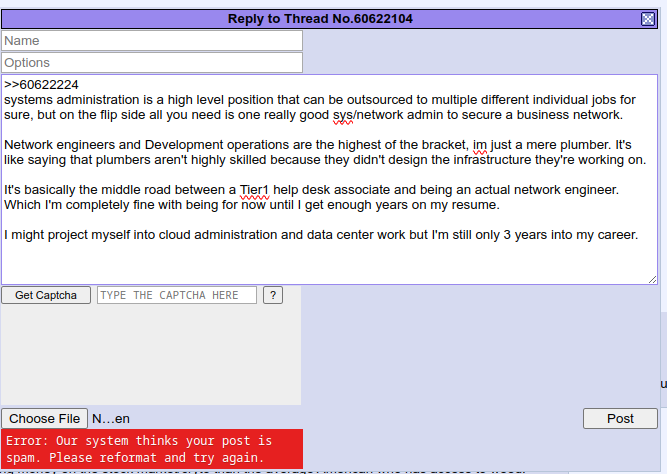667x474 pixels.
Task: Open captcha help question mark button
Action: [273, 295]
